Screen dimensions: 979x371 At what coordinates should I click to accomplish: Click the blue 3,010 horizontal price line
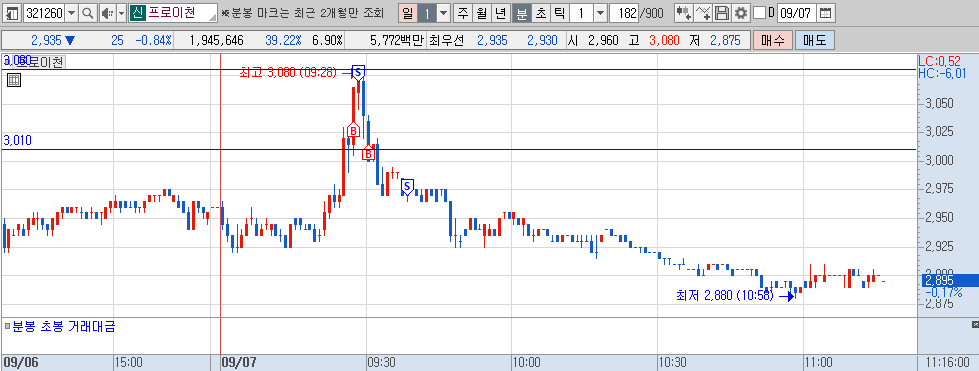(459, 149)
